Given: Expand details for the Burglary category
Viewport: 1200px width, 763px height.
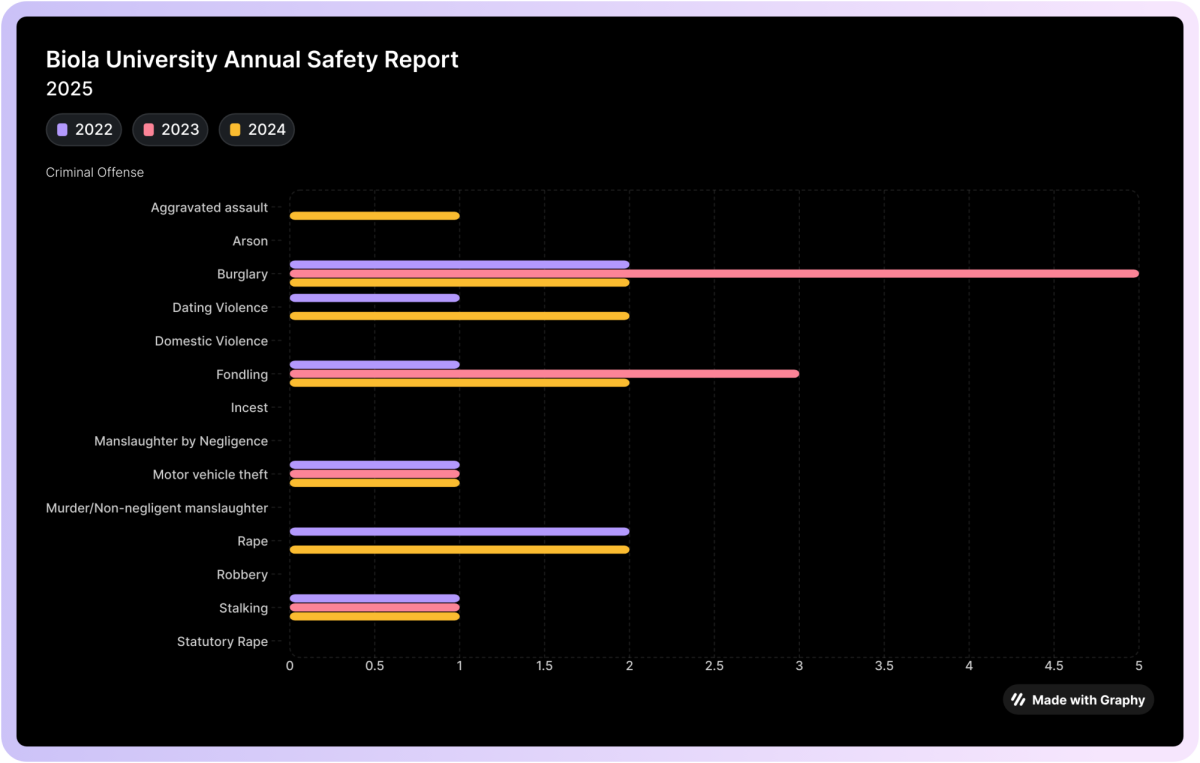Looking at the screenshot, I should click(241, 273).
